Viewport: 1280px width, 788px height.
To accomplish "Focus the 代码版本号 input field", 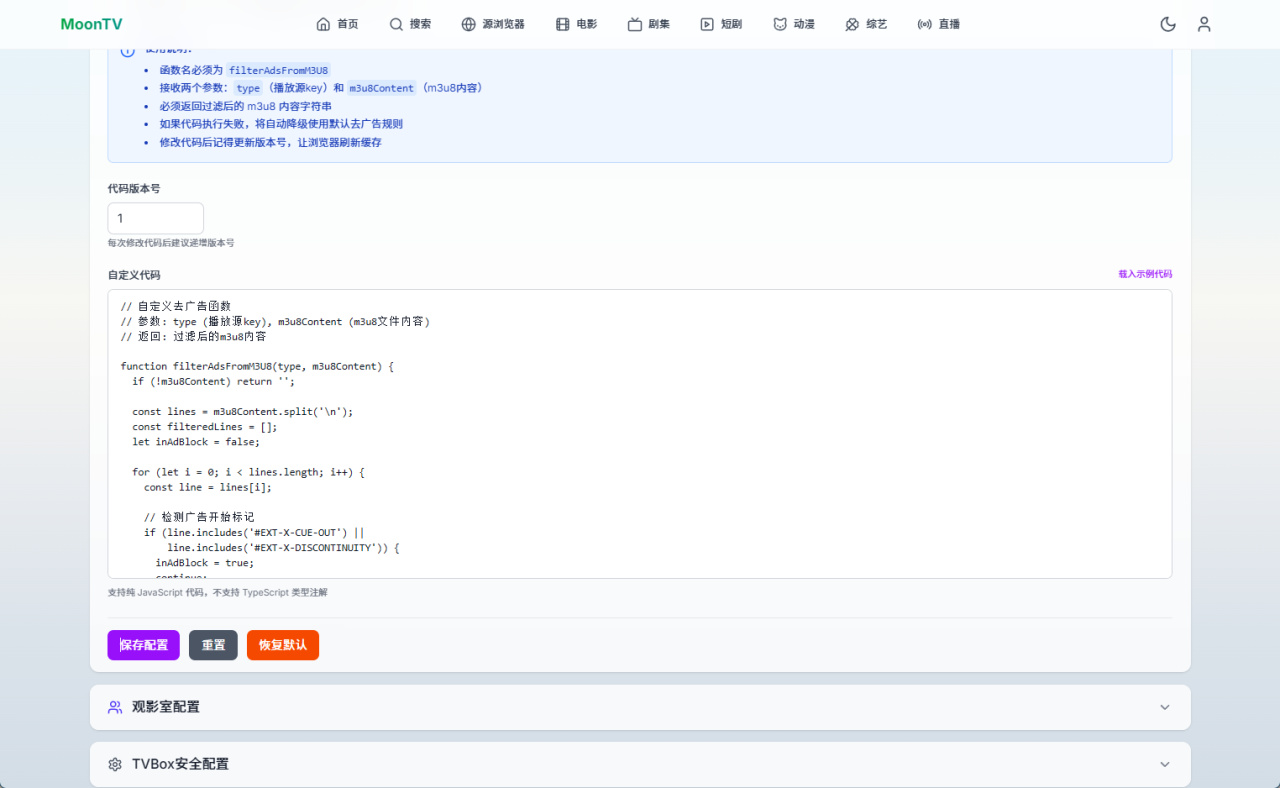I will point(156,218).
